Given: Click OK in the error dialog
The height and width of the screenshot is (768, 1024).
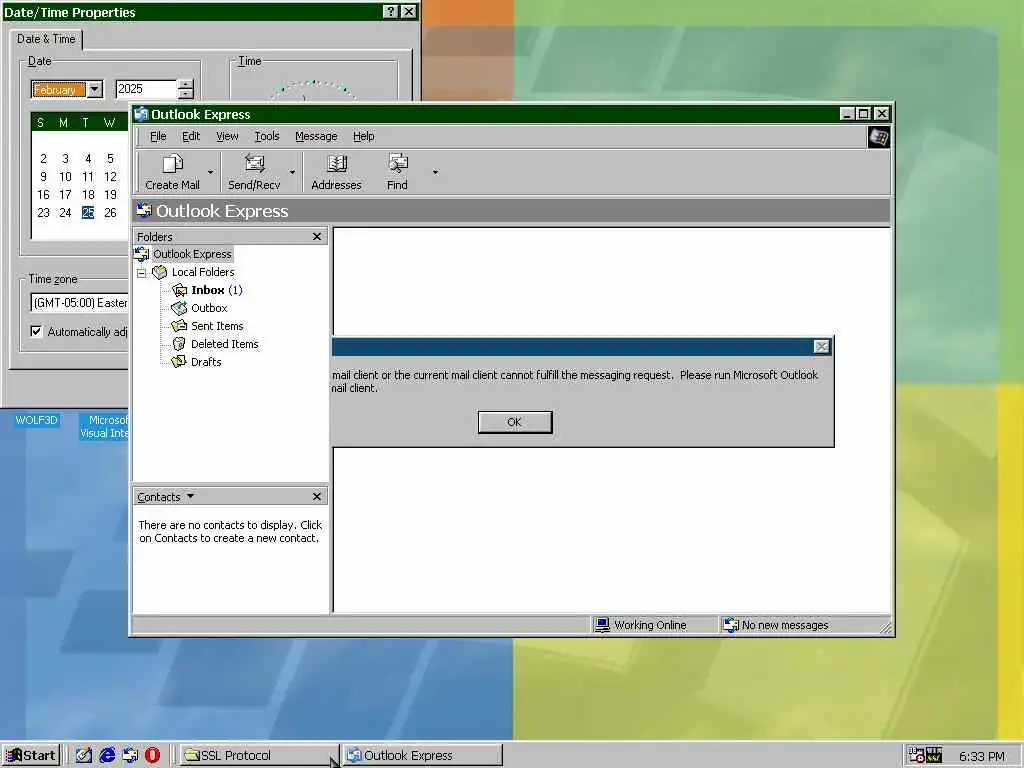Looking at the screenshot, I should point(515,422).
